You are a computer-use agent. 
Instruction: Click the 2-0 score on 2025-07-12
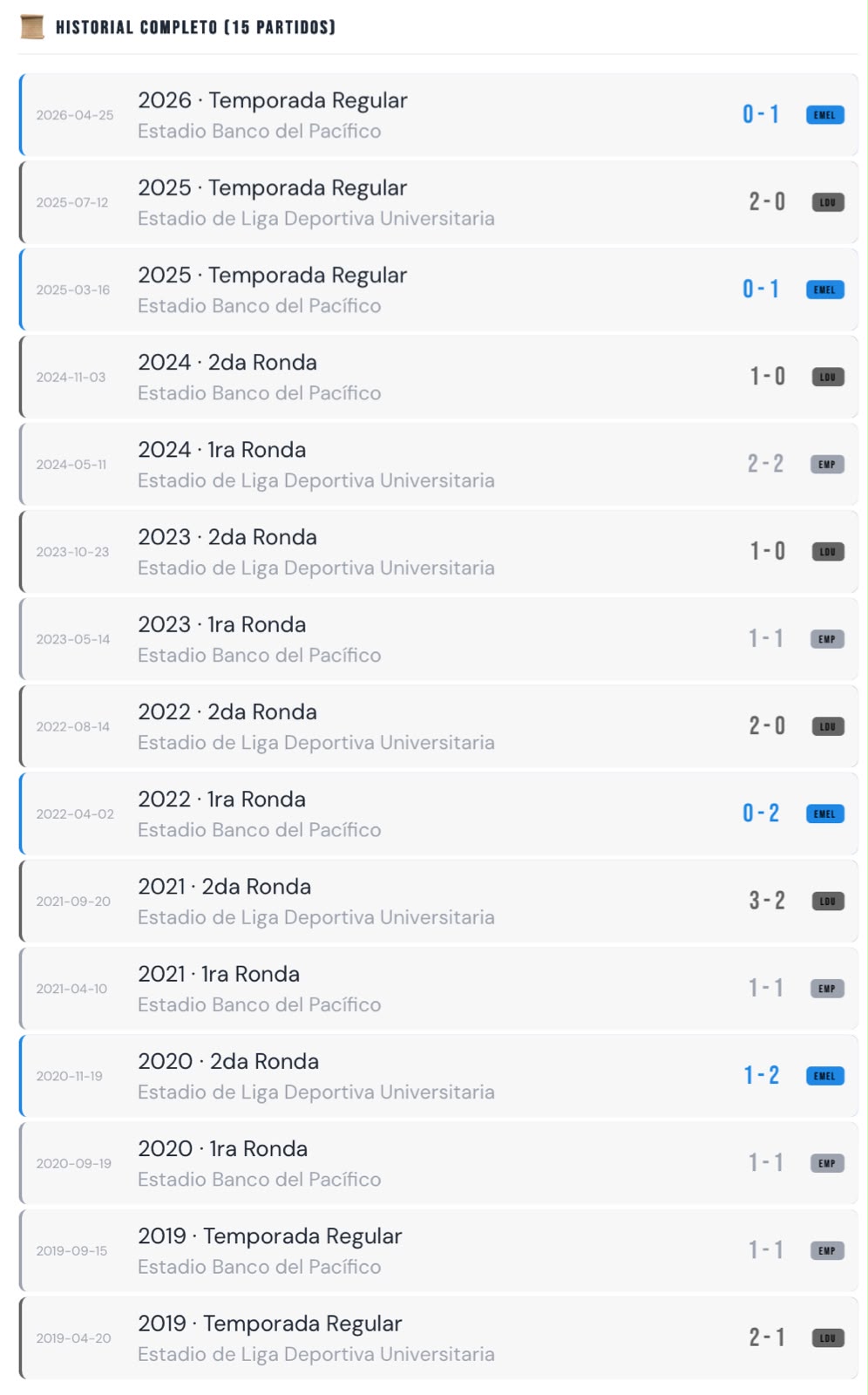point(767,202)
